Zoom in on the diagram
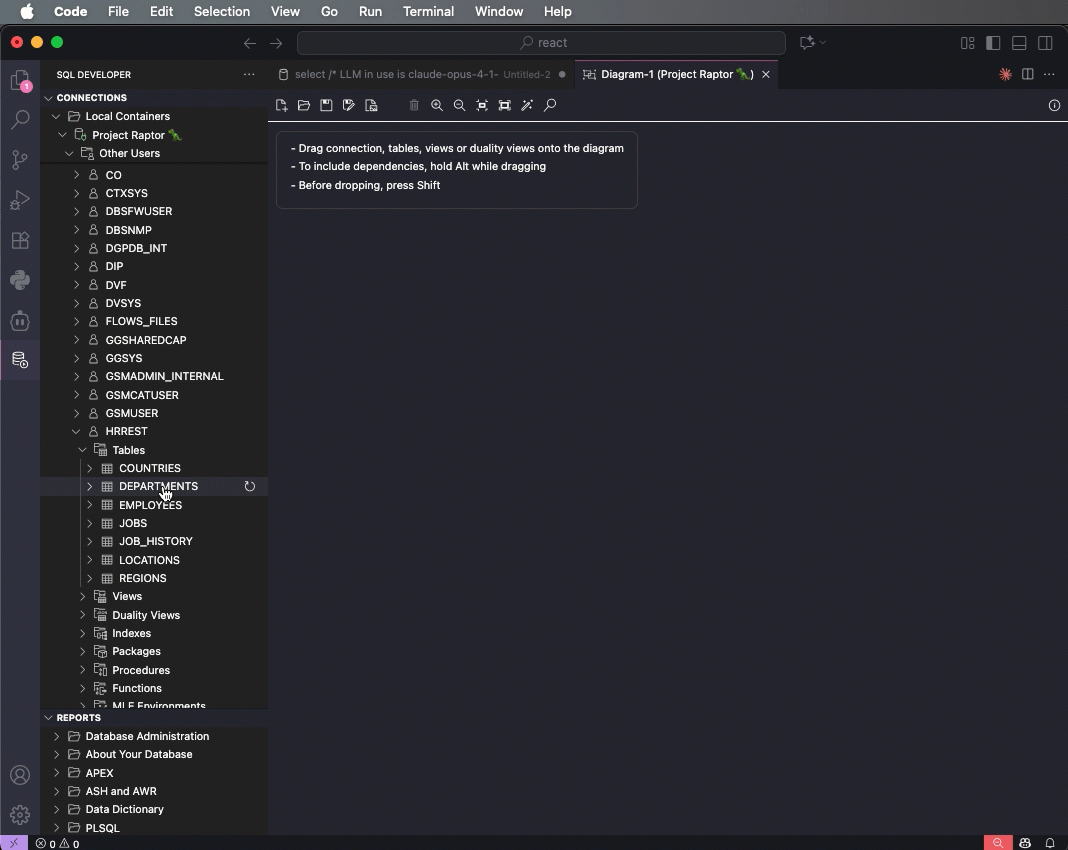The image size is (1068, 850). (x=437, y=105)
